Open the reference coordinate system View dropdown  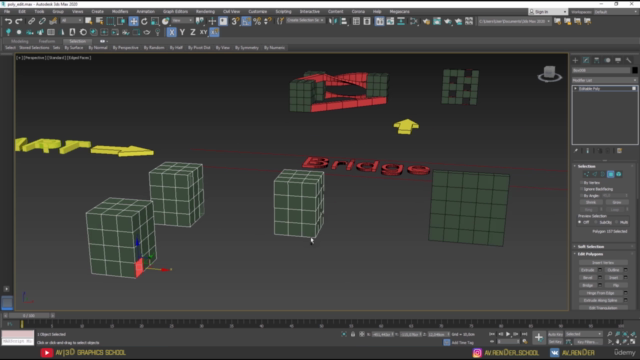pyautogui.click(x=182, y=20)
